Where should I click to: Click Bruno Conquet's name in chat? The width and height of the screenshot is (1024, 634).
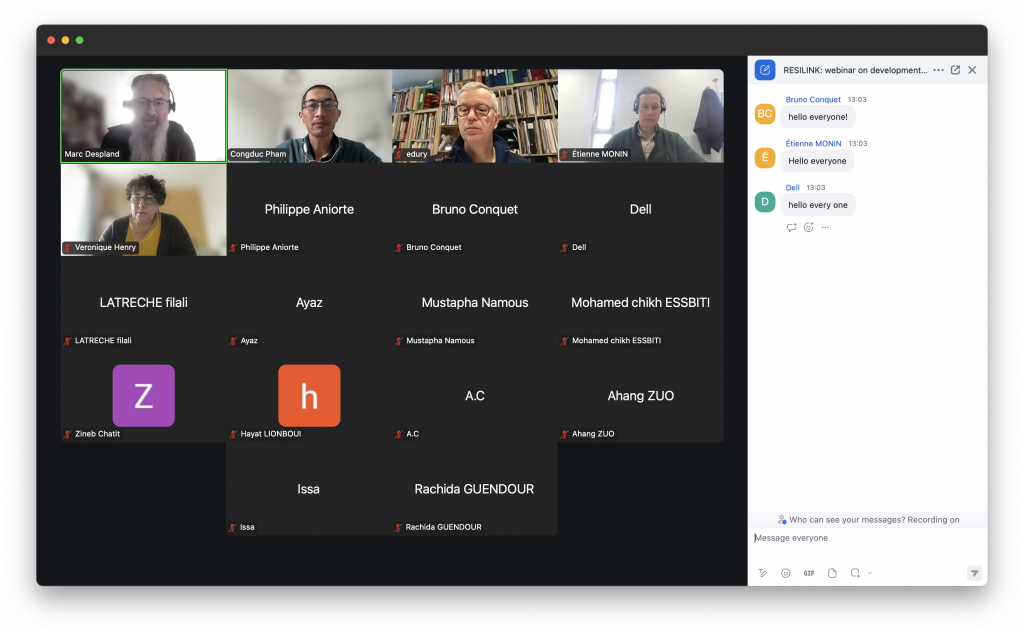pyautogui.click(x=813, y=100)
